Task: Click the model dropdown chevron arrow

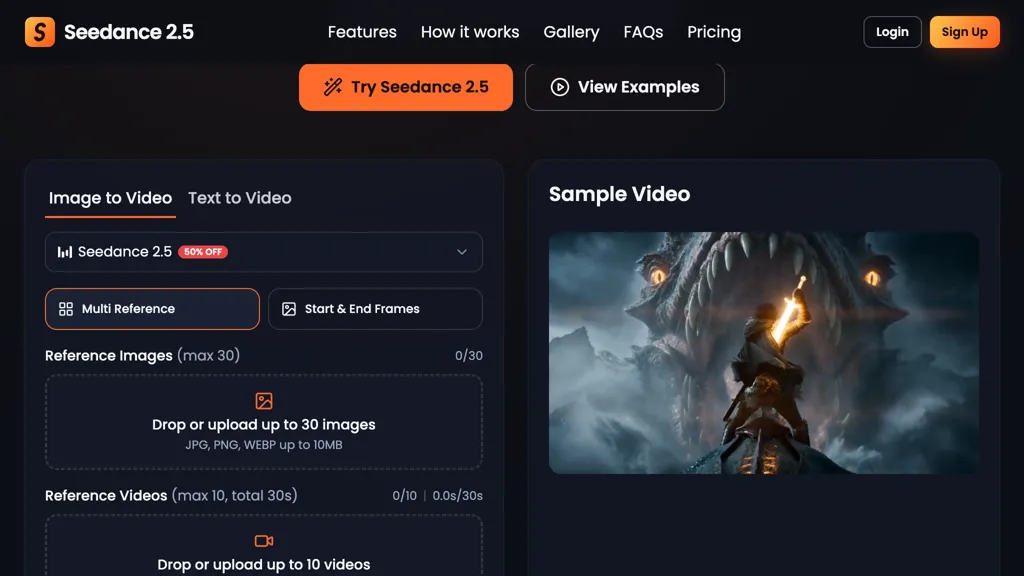Action: (x=462, y=252)
